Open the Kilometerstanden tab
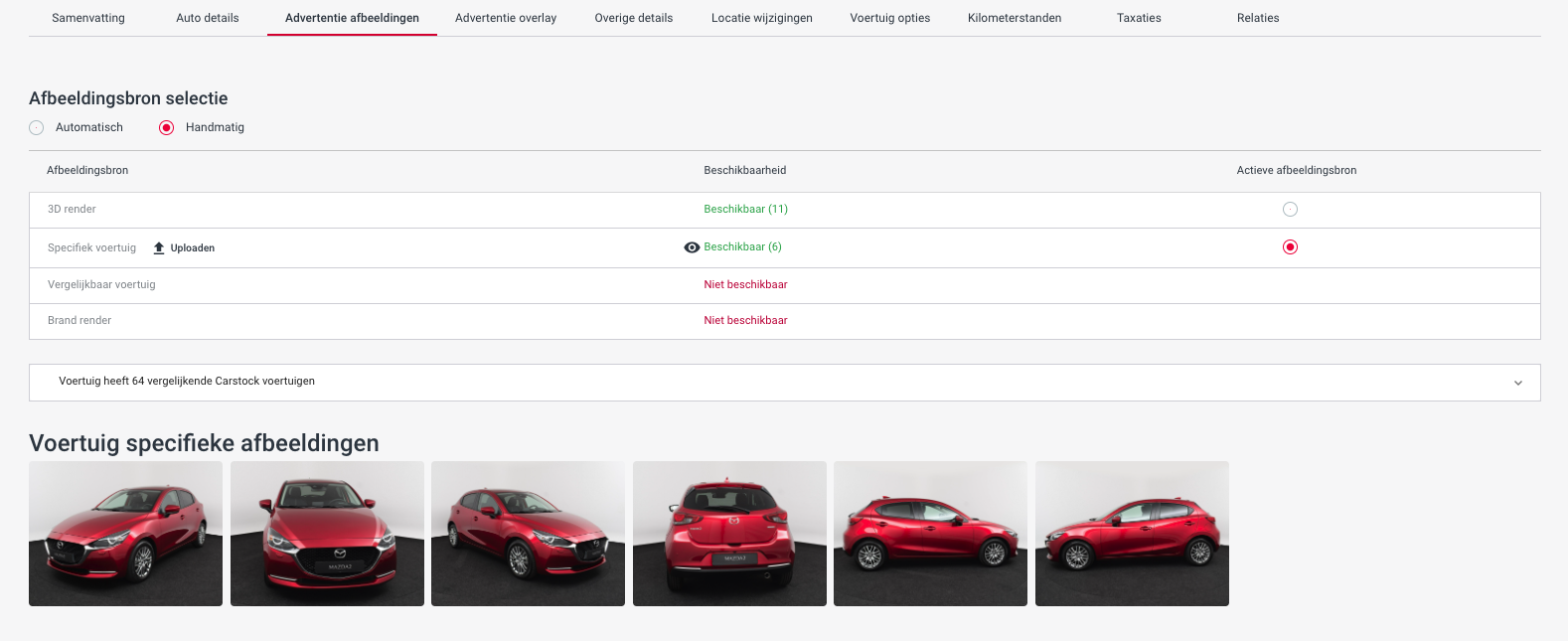 (x=1014, y=18)
